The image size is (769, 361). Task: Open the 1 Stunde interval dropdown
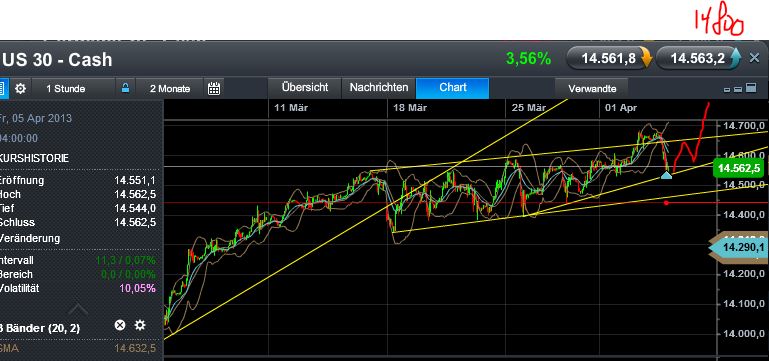66,89
